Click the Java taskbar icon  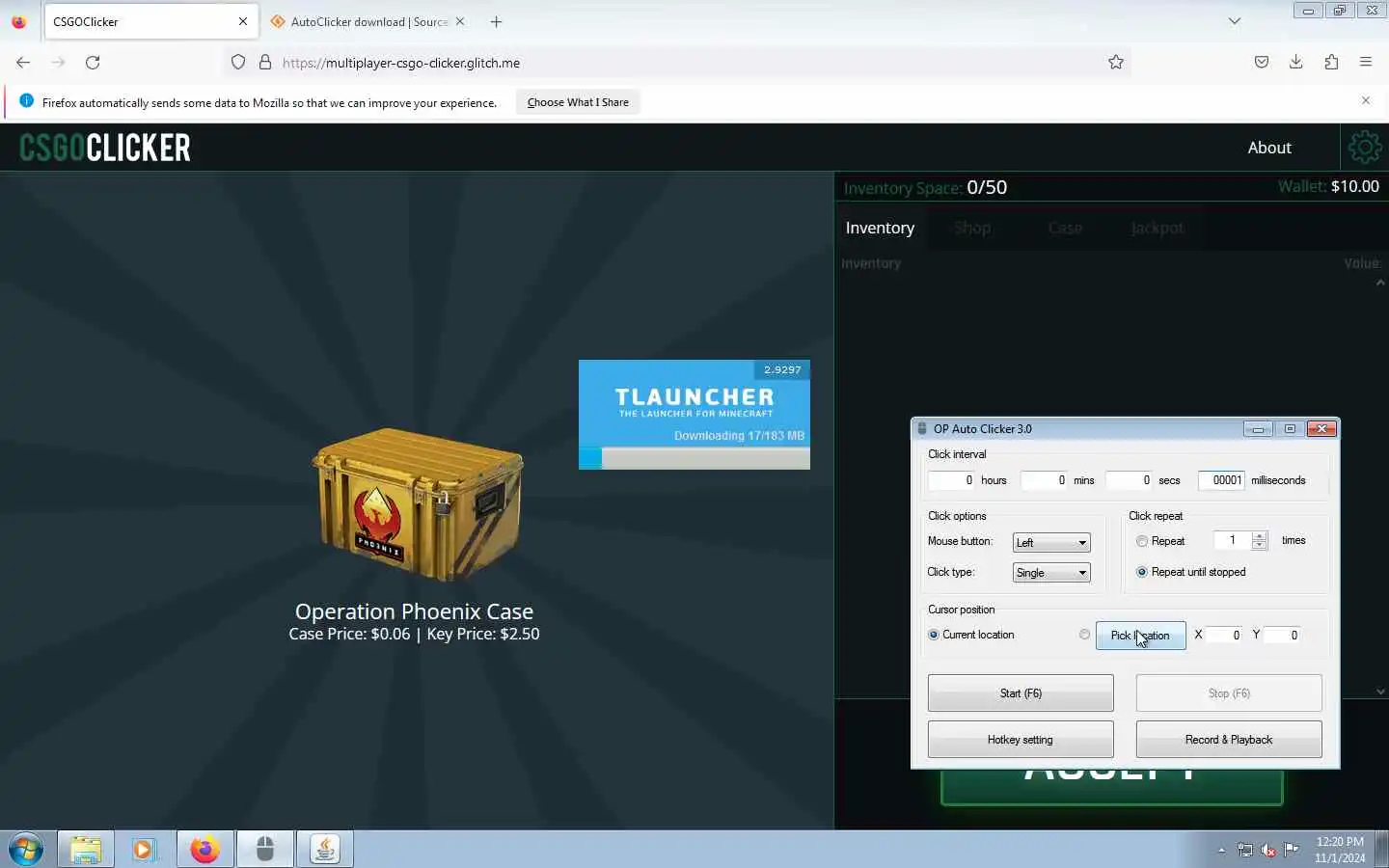pyautogui.click(x=325, y=850)
